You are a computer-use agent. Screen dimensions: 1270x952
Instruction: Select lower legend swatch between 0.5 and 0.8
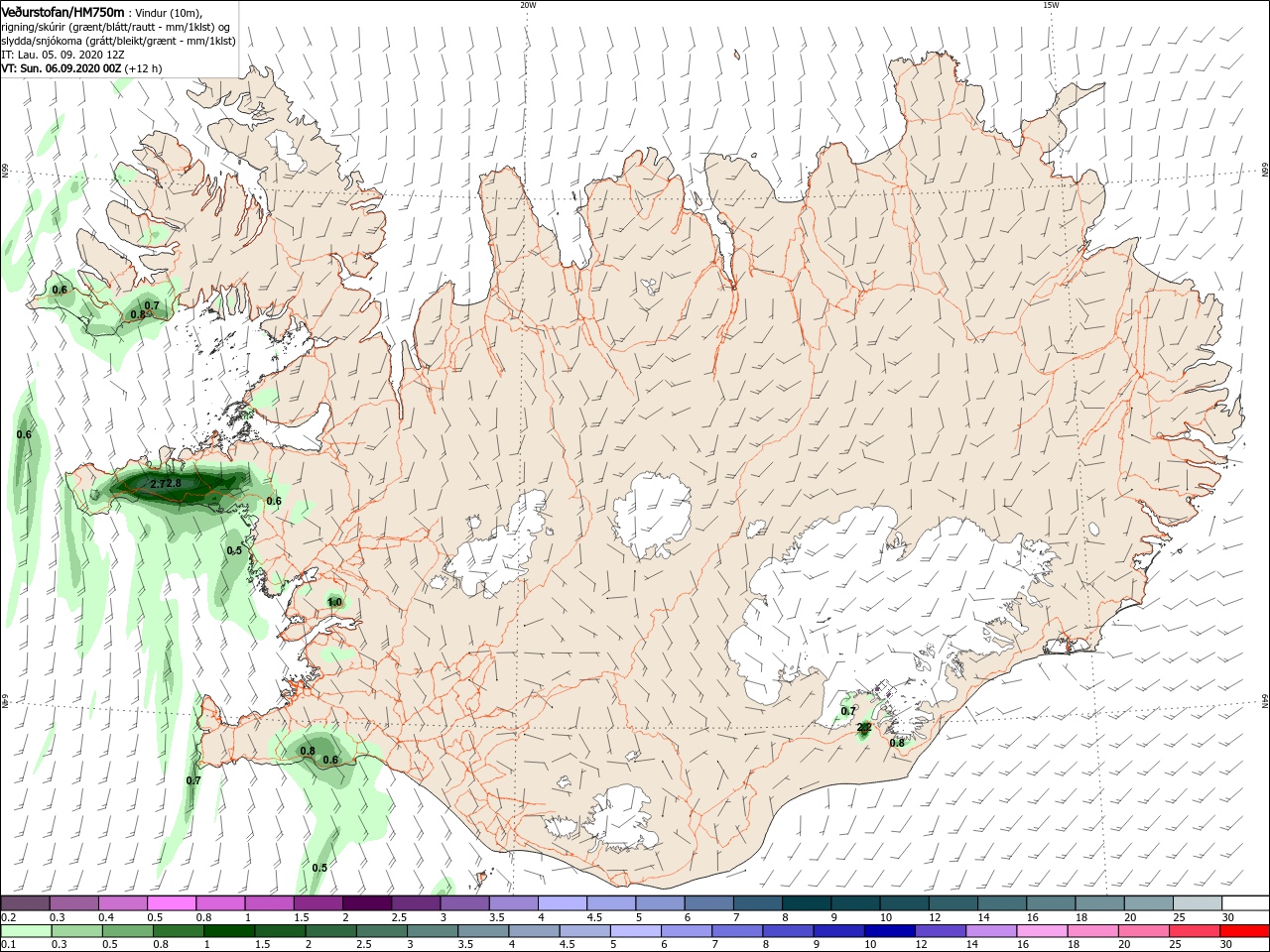(128, 931)
